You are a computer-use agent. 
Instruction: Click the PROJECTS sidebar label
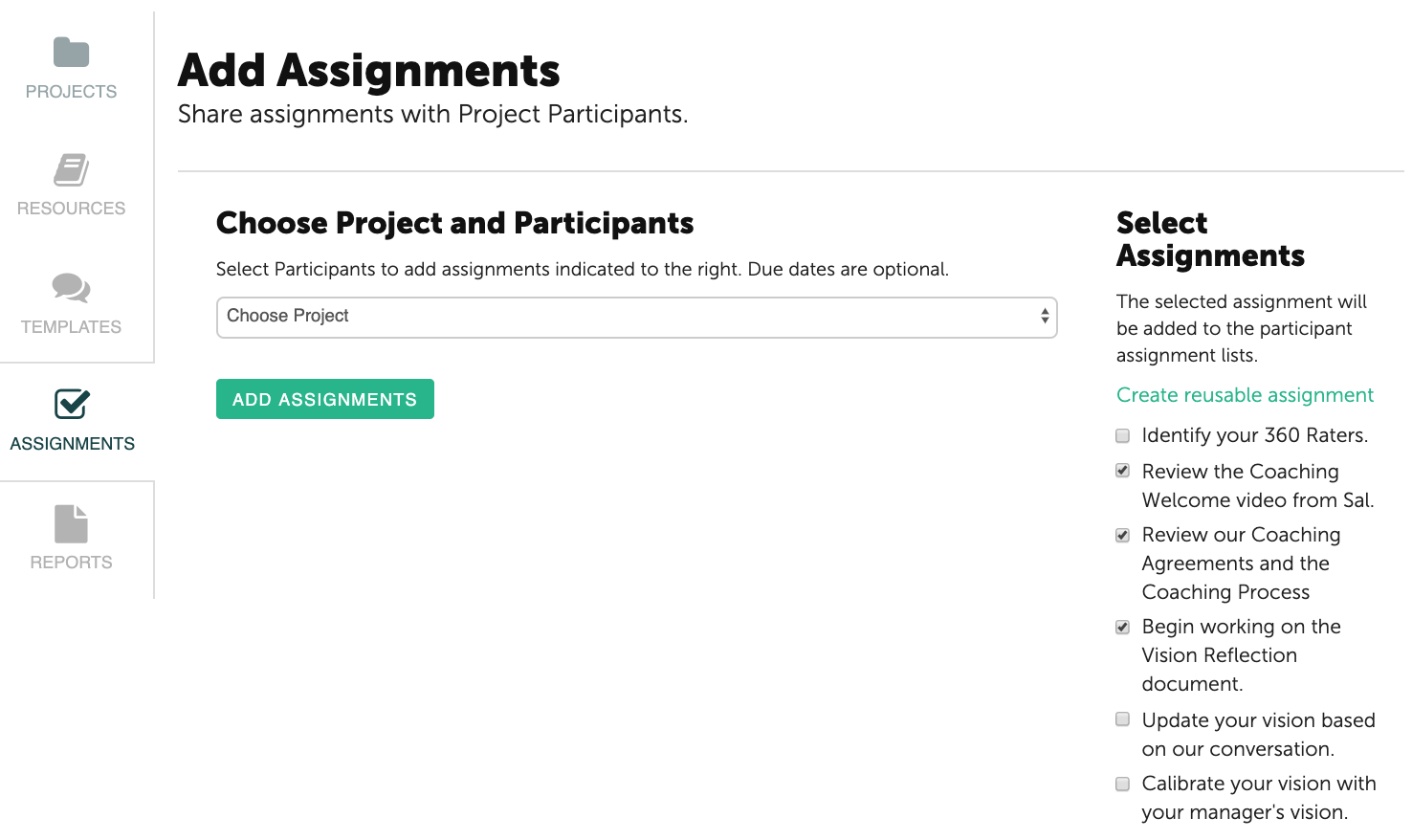pyautogui.click(x=71, y=92)
